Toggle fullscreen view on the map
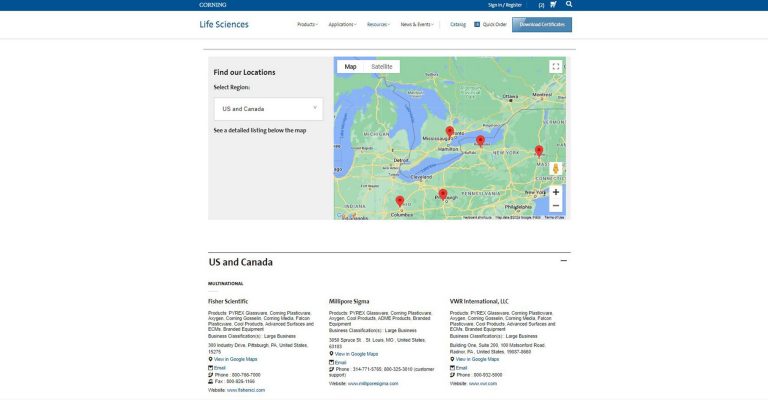This screenshot has height=400, width=768. pos(555,67)
